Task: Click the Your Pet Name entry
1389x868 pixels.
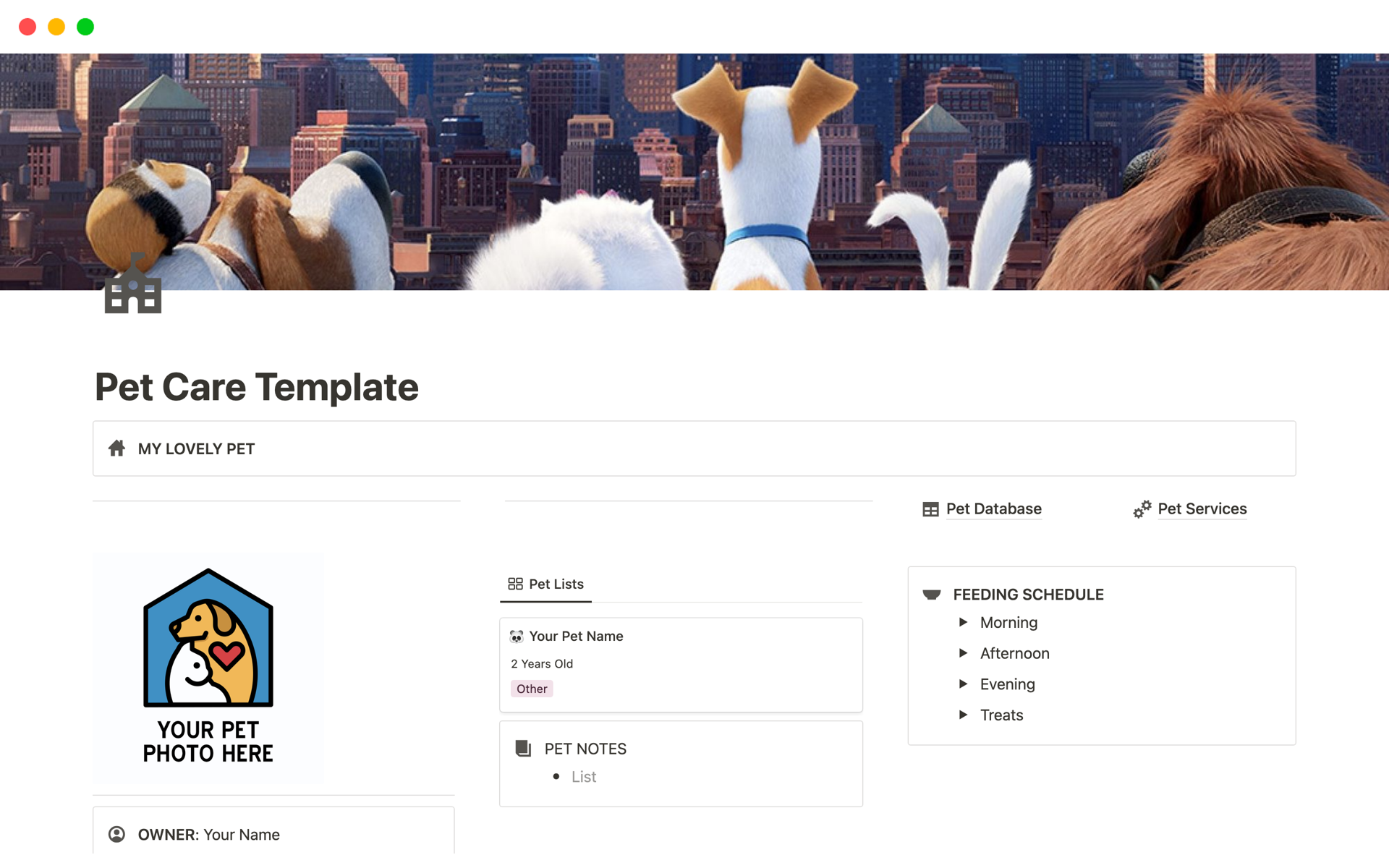Action: [578, 635]
